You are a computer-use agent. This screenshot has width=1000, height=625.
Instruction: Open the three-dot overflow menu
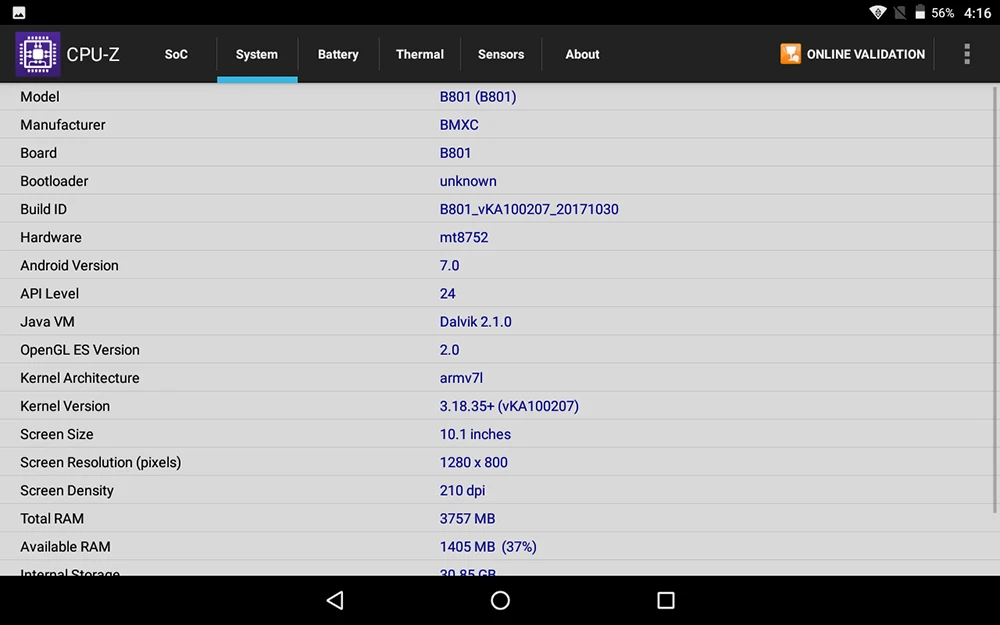tap(967, 54)
